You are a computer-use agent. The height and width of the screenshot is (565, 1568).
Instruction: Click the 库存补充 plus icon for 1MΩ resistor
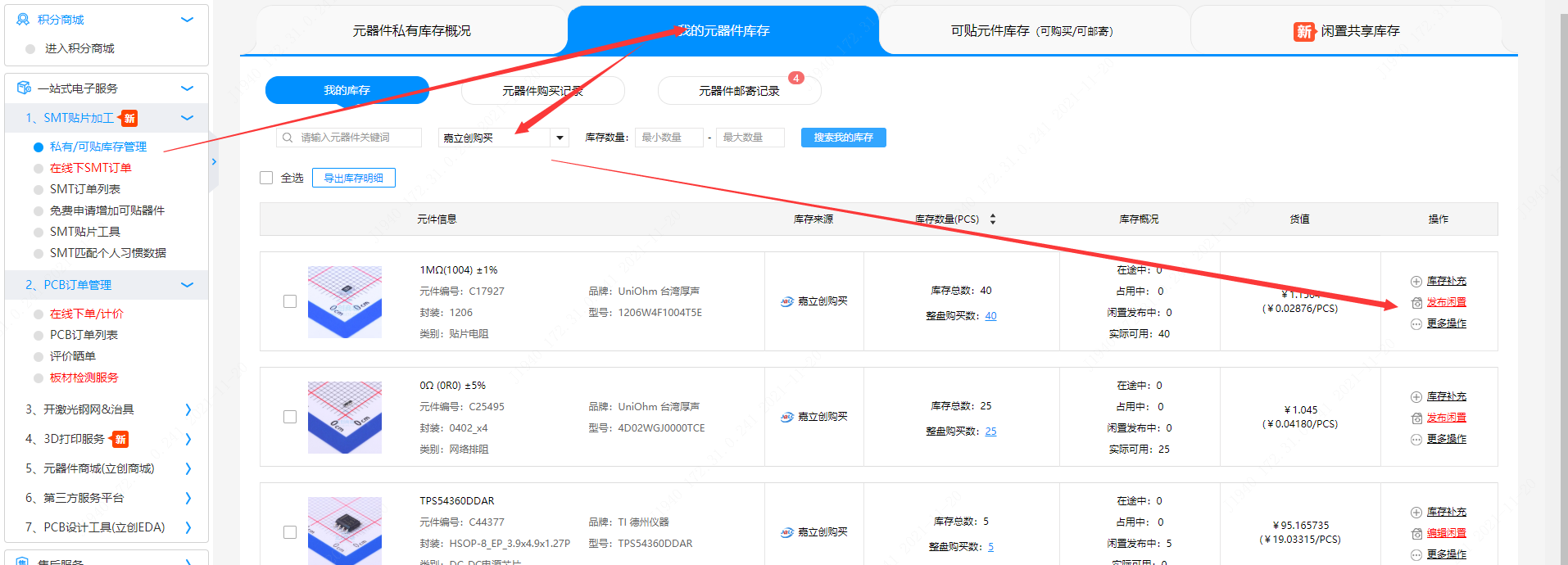click(x=1416, y=282)
